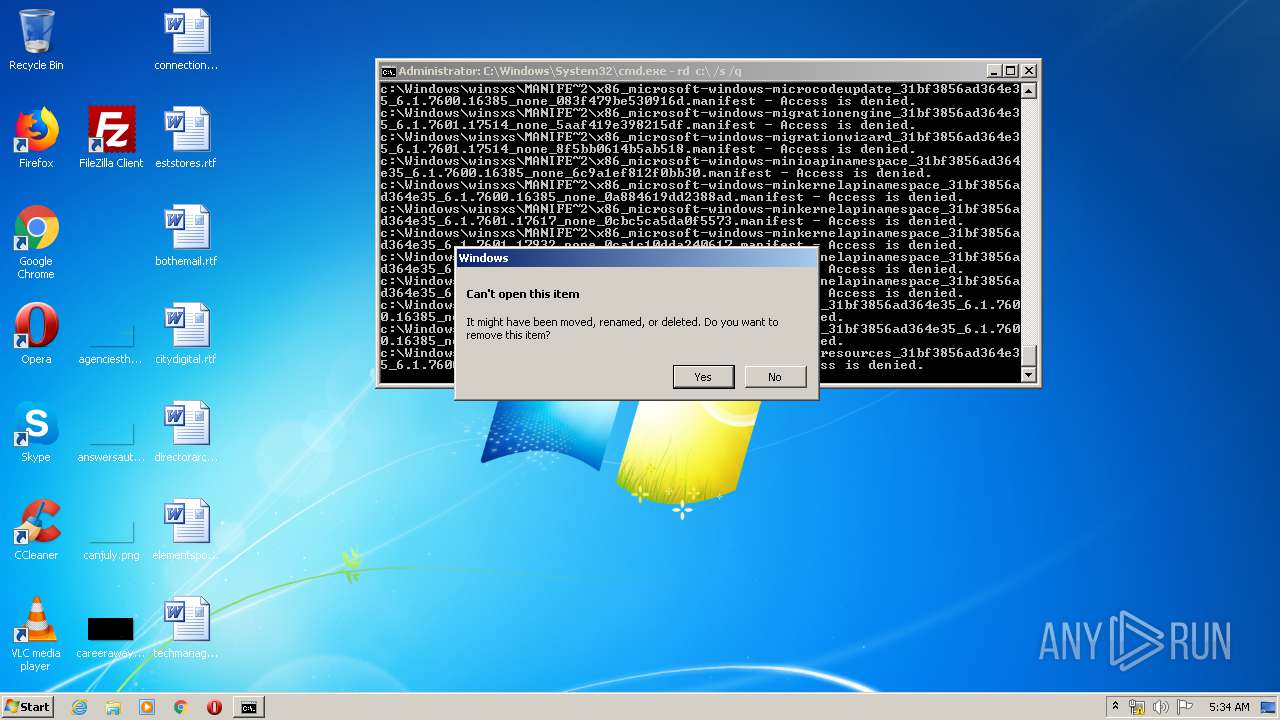The width and height of the screenshot is (1280, 720).
Task: Open Windows Explorer from the taskbar
Action: click(113, 707)
